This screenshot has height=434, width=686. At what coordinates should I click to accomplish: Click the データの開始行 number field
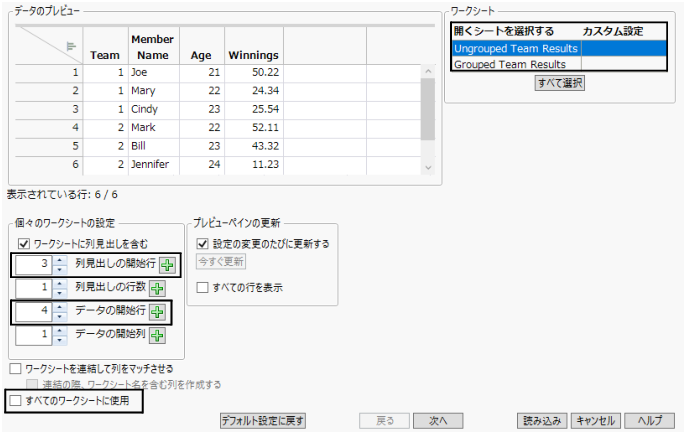tap(34, 312)
